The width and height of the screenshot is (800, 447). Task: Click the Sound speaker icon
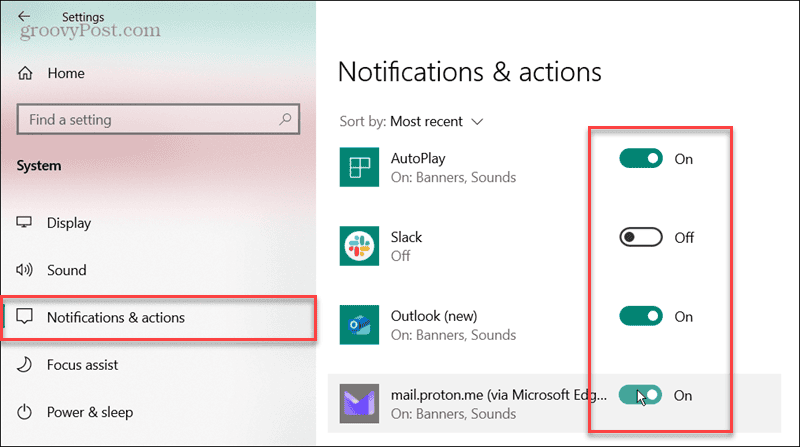click(24, 269)
